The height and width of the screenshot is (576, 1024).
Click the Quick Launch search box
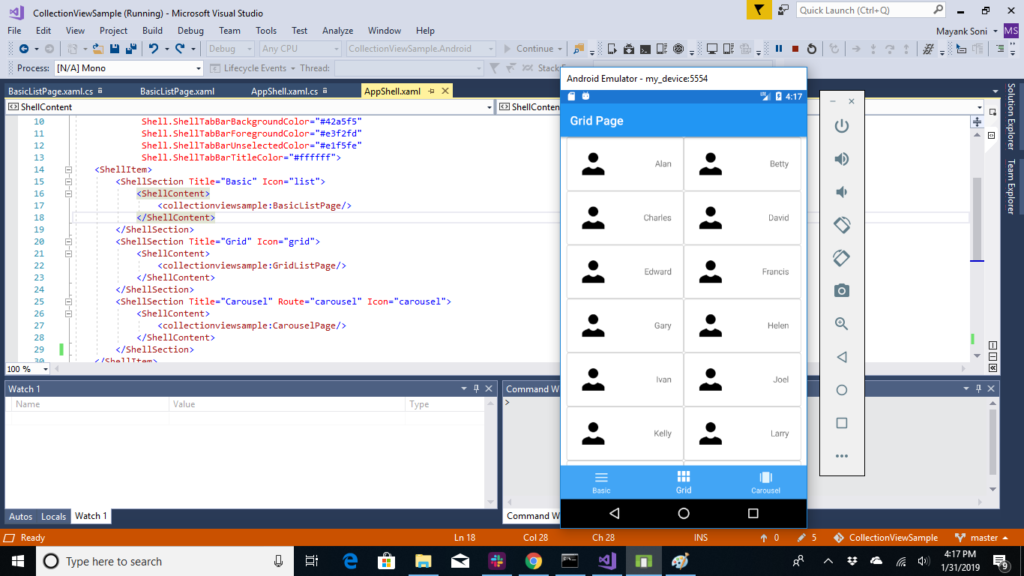coord(871,10)
